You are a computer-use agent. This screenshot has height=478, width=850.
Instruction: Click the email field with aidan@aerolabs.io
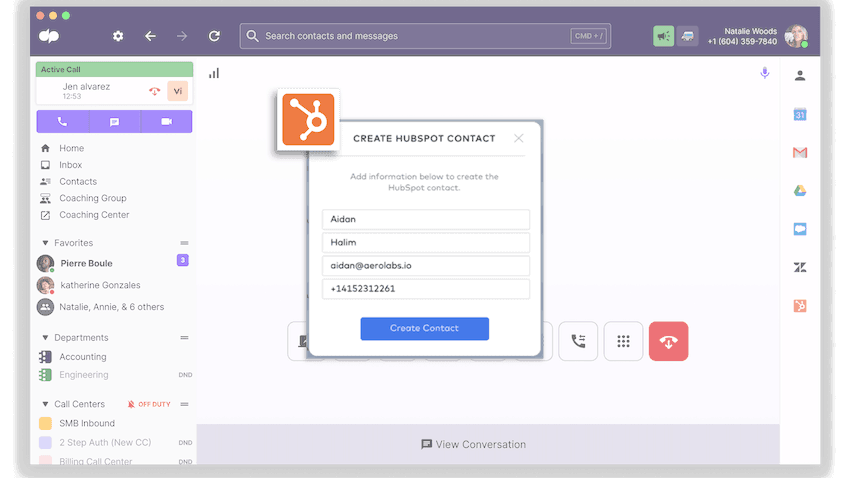(425, 266)
